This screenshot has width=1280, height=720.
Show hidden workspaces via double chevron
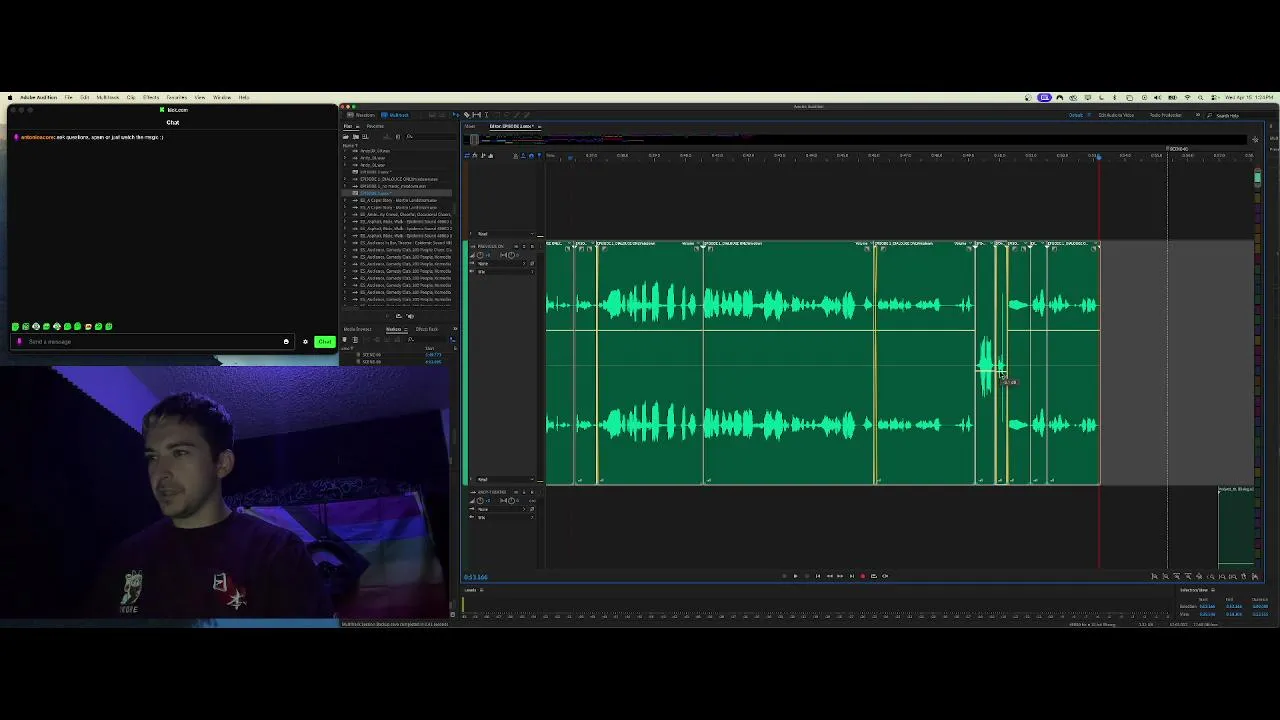point(1197,115)
